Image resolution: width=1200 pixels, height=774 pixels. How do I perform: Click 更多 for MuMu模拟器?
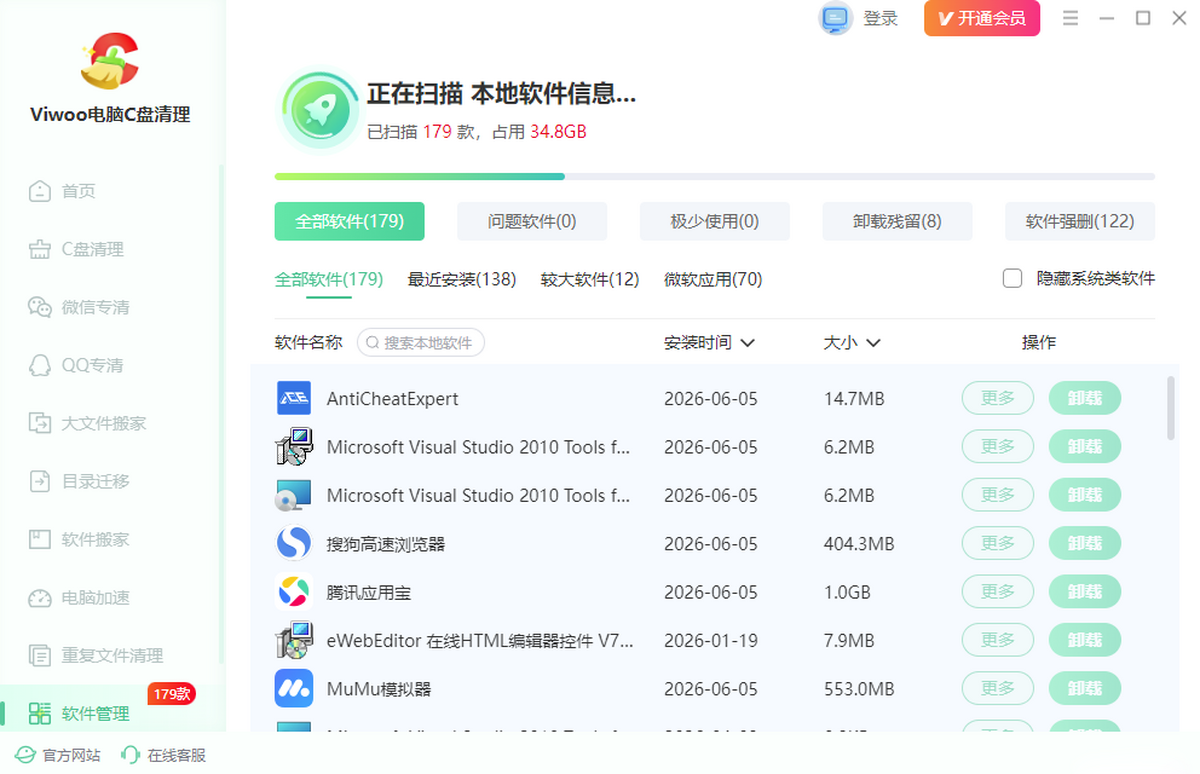coord(998,689)
